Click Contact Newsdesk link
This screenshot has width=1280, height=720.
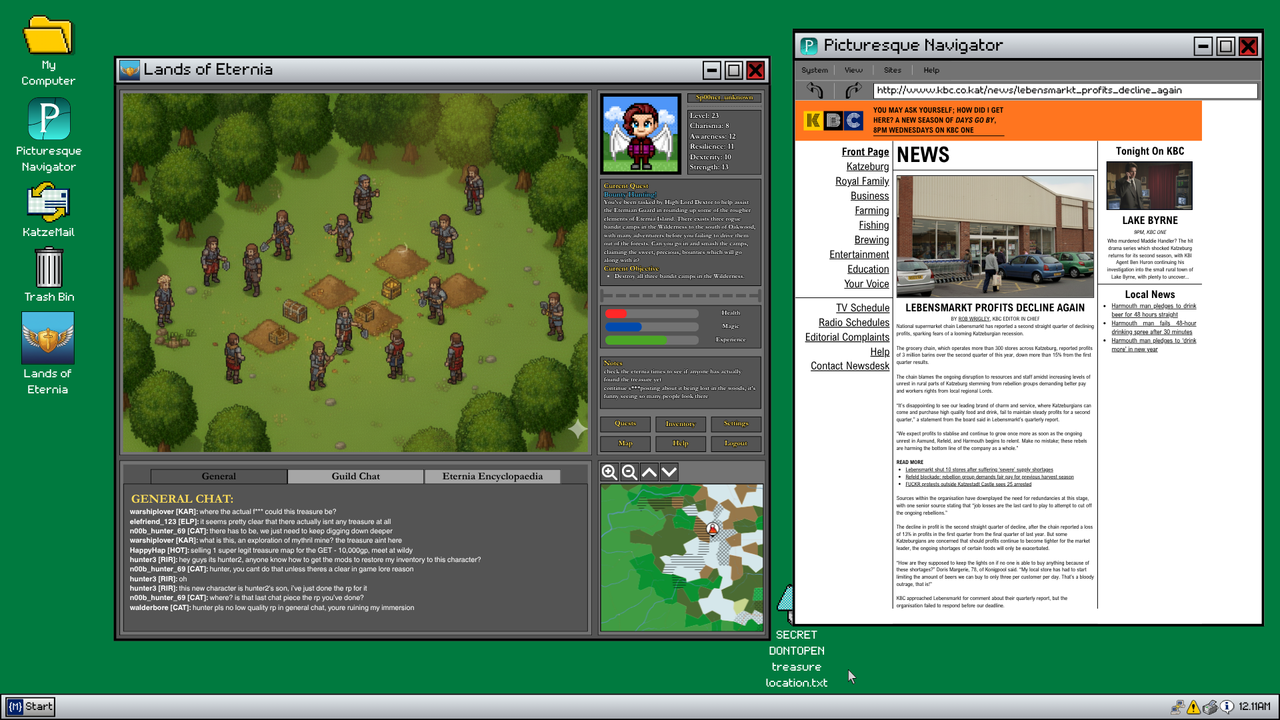[x=850, y=366]
